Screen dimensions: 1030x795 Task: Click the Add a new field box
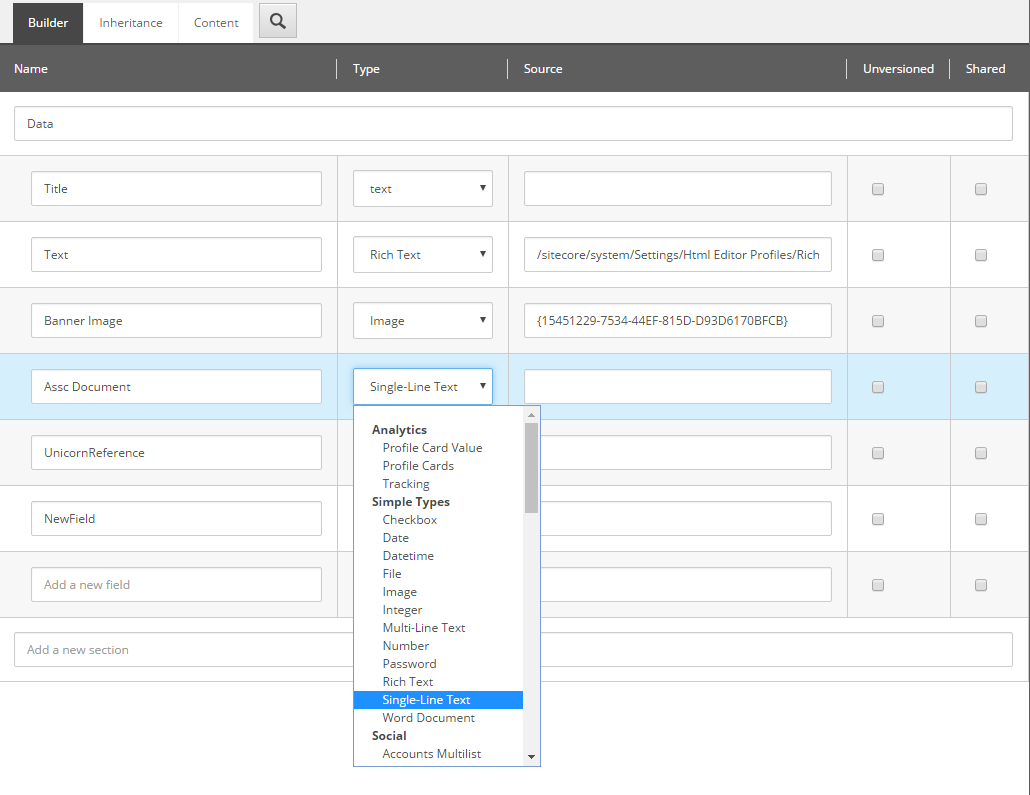(x=176, y=585)
